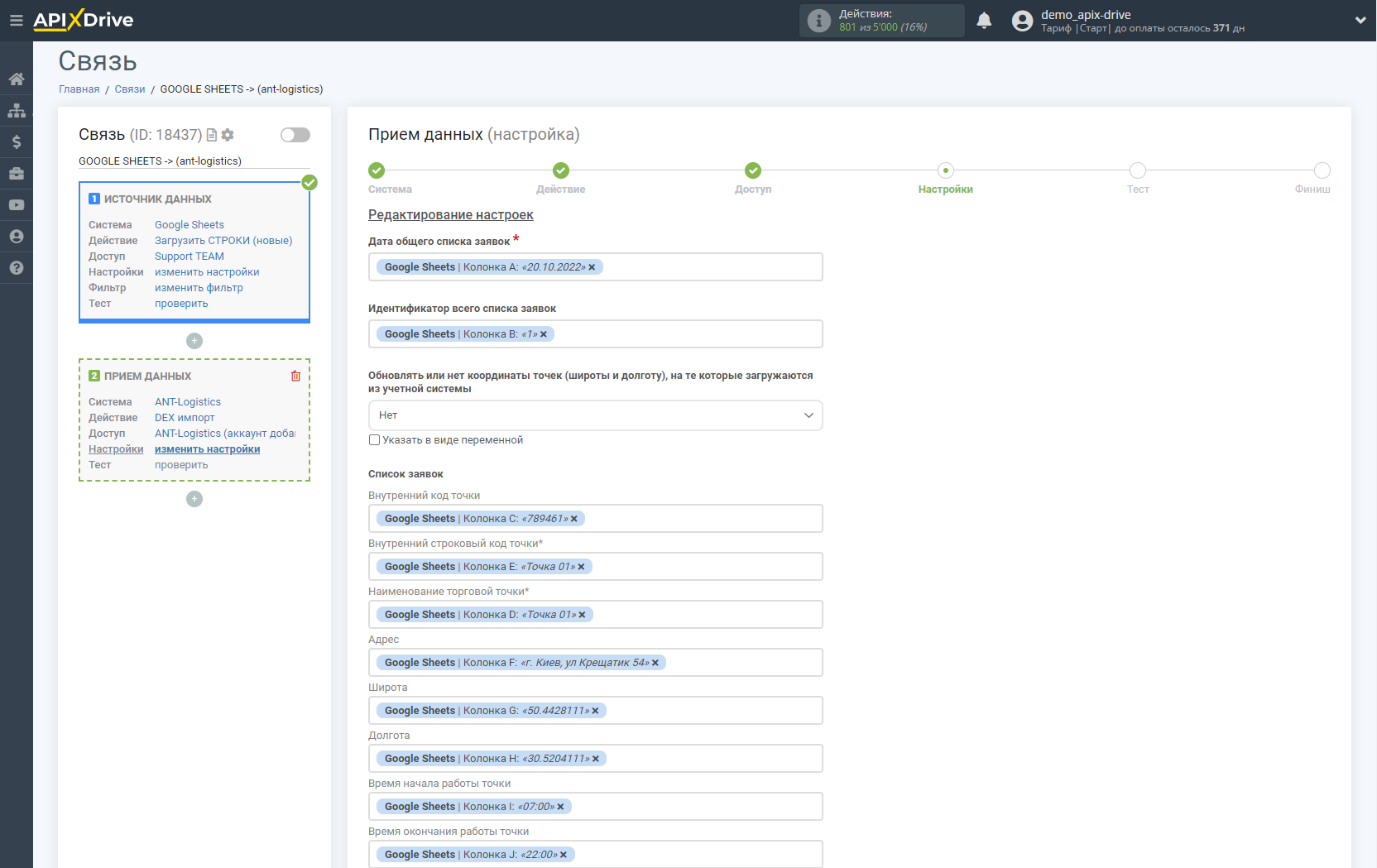Click 'изменить фильтр' link
This screenshot has height=868, width=1377.
point(199,288)
